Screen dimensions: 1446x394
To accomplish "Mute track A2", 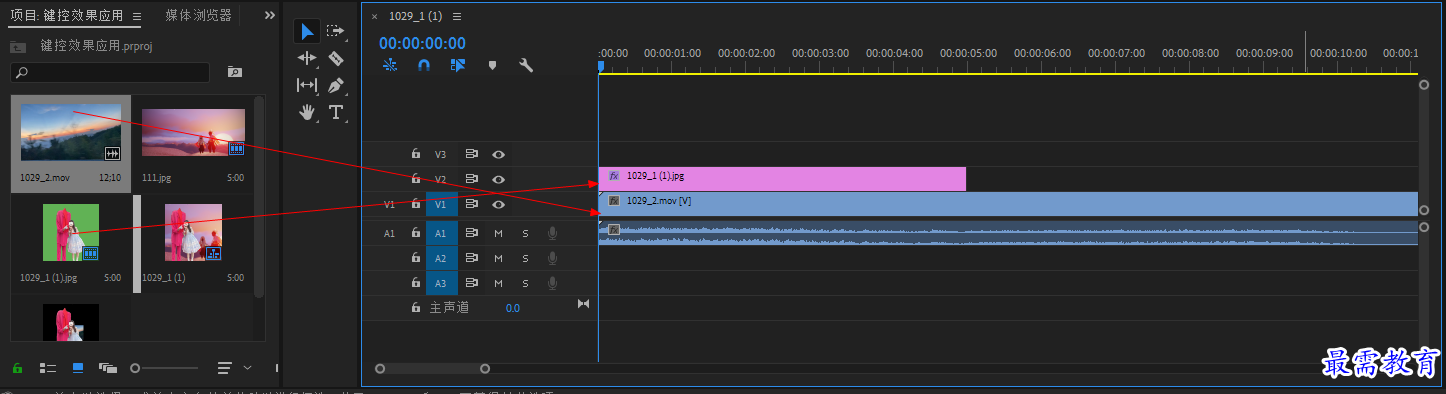I will click(498, 258).
